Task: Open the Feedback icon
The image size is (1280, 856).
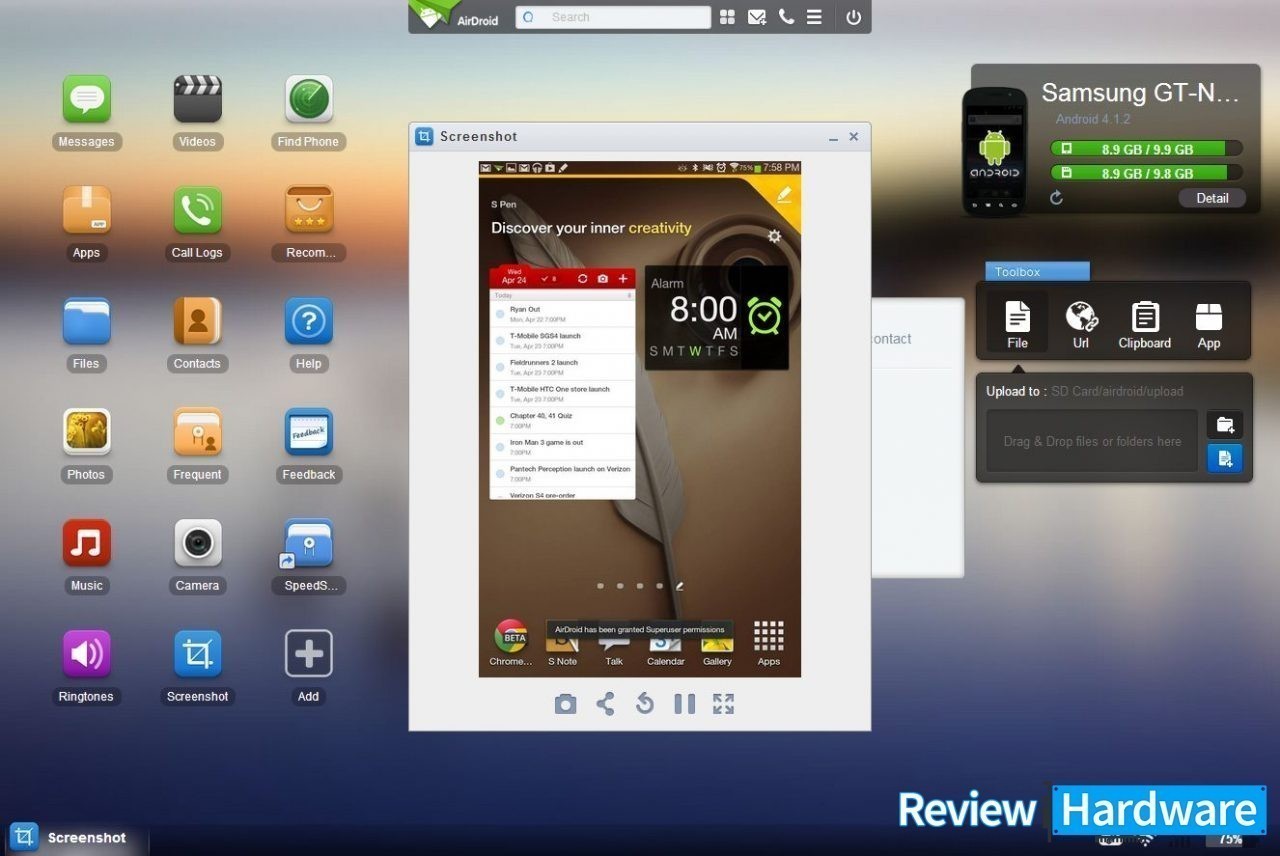Action: 309,432
